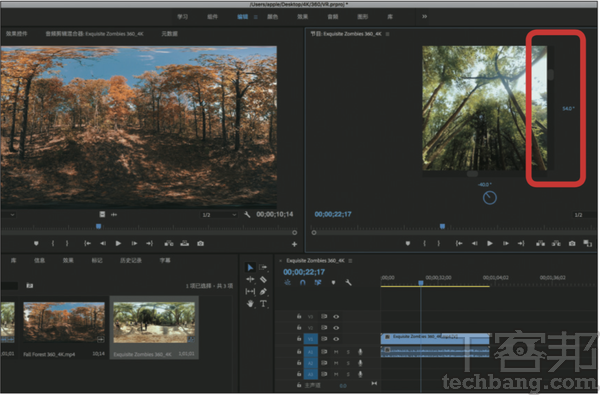Select the Track Select Forward tool
The width and height of the screenshot is (600, 395).
[263, 267]
